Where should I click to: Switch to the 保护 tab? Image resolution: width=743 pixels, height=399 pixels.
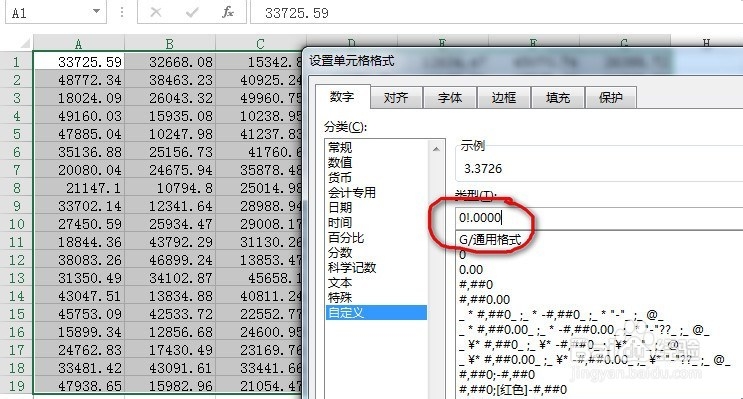611,98
